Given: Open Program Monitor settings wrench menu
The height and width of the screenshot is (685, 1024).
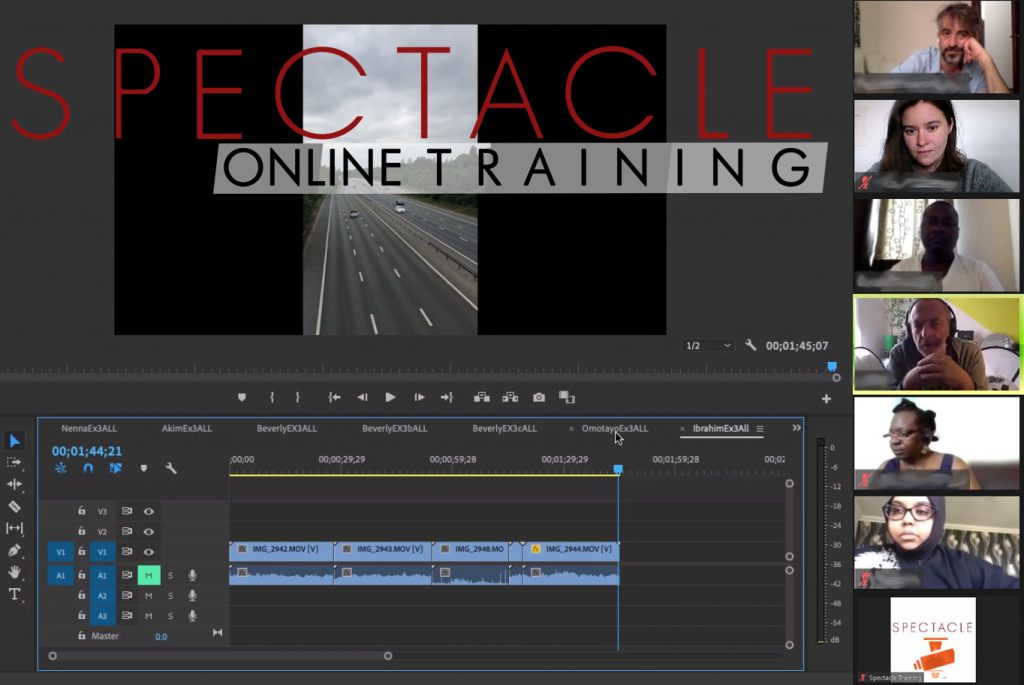Looking at the screenshot, I should (750, 345).
